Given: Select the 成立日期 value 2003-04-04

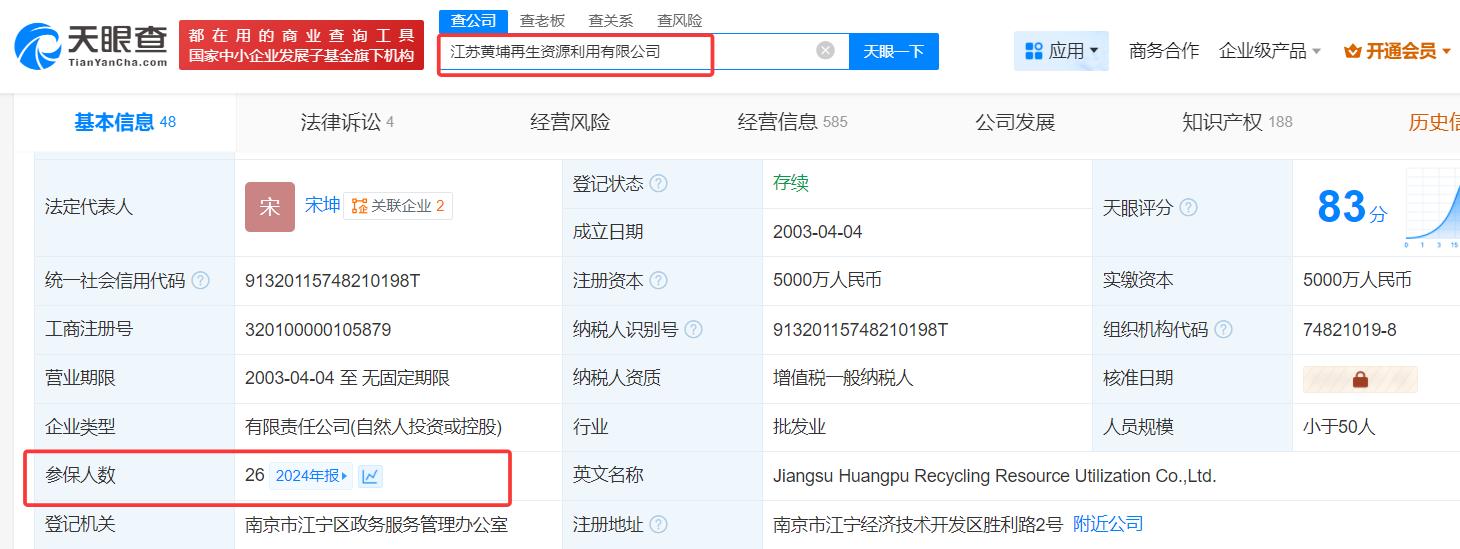Looking at the screenshot, I should tap(818, 232).
